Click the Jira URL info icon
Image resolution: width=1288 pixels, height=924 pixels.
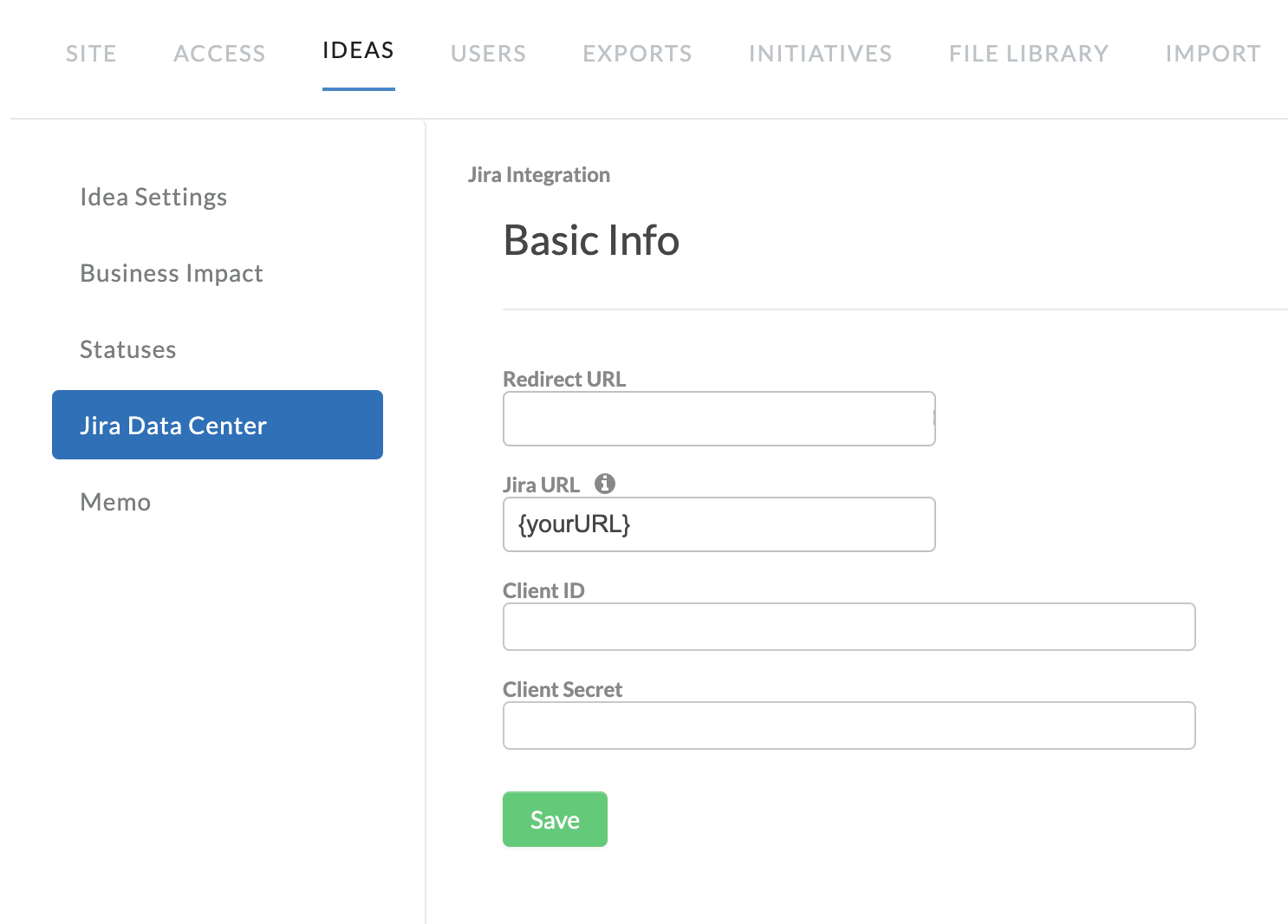coord(605,484)
